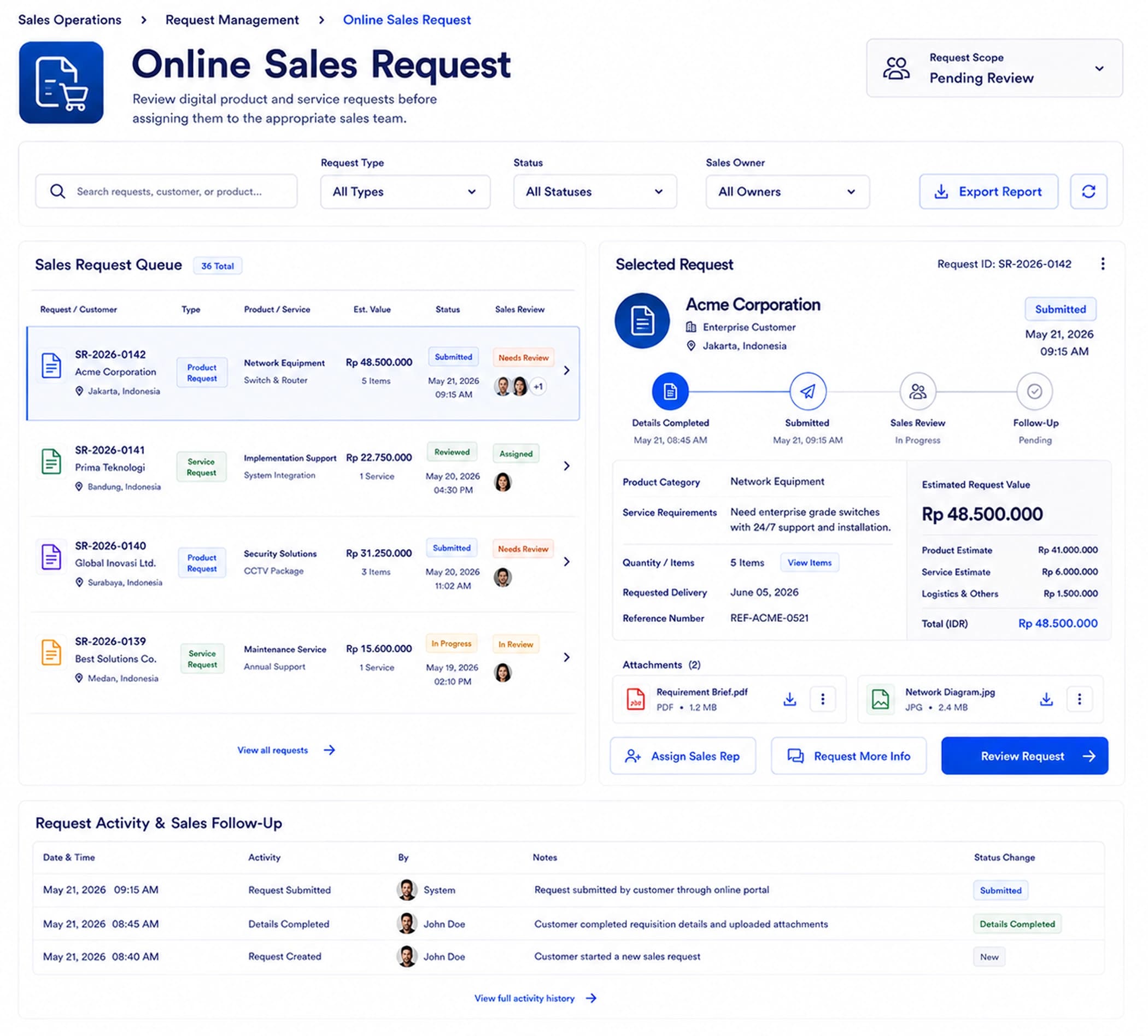Image resolution: width=1148 pixels, height=1036 pixels.
Task: Download Network Diagram.jpg
Action: point(1046,699)
